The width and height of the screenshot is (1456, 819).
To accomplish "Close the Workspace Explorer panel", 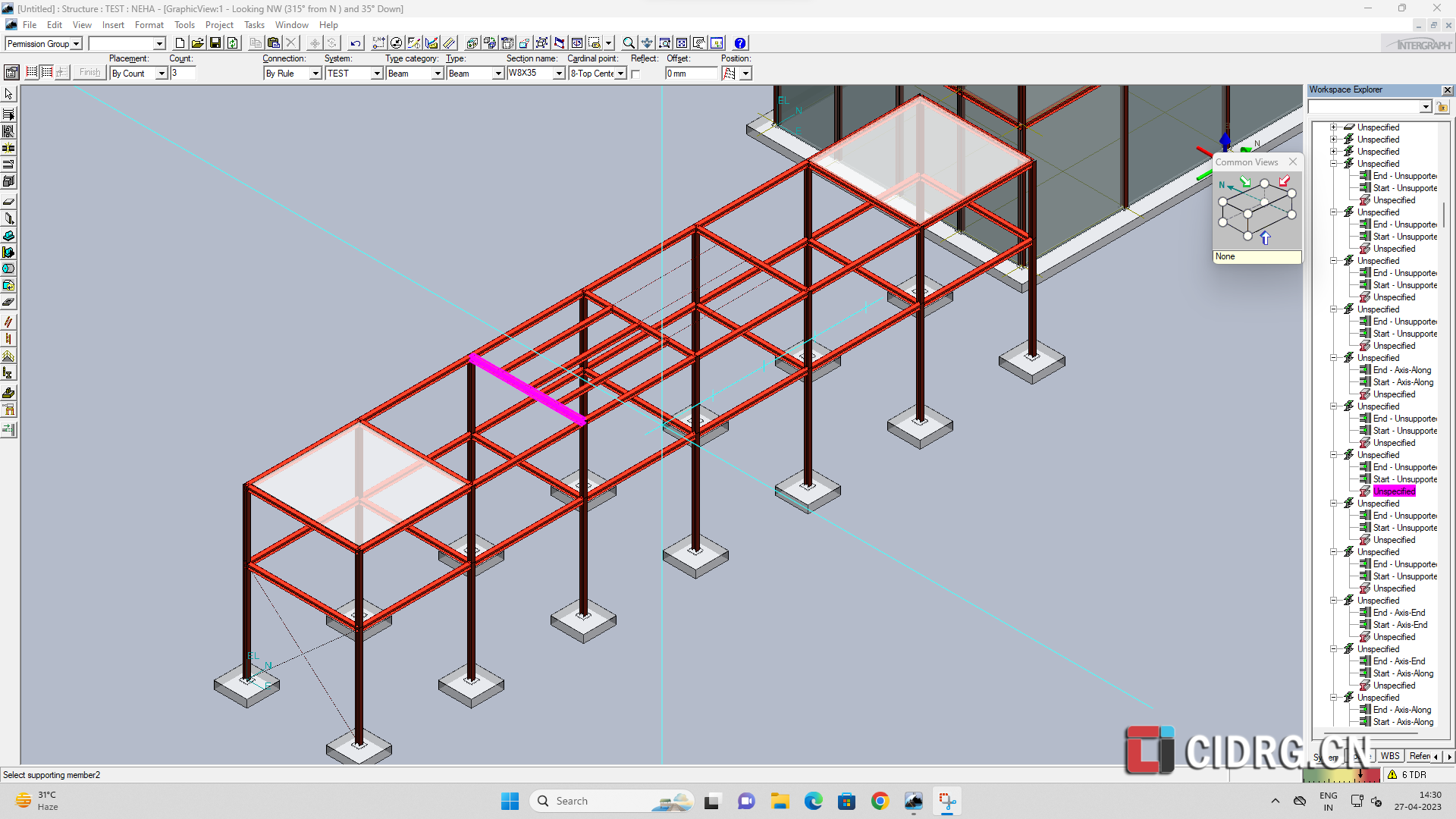I will coord(1447,90).
